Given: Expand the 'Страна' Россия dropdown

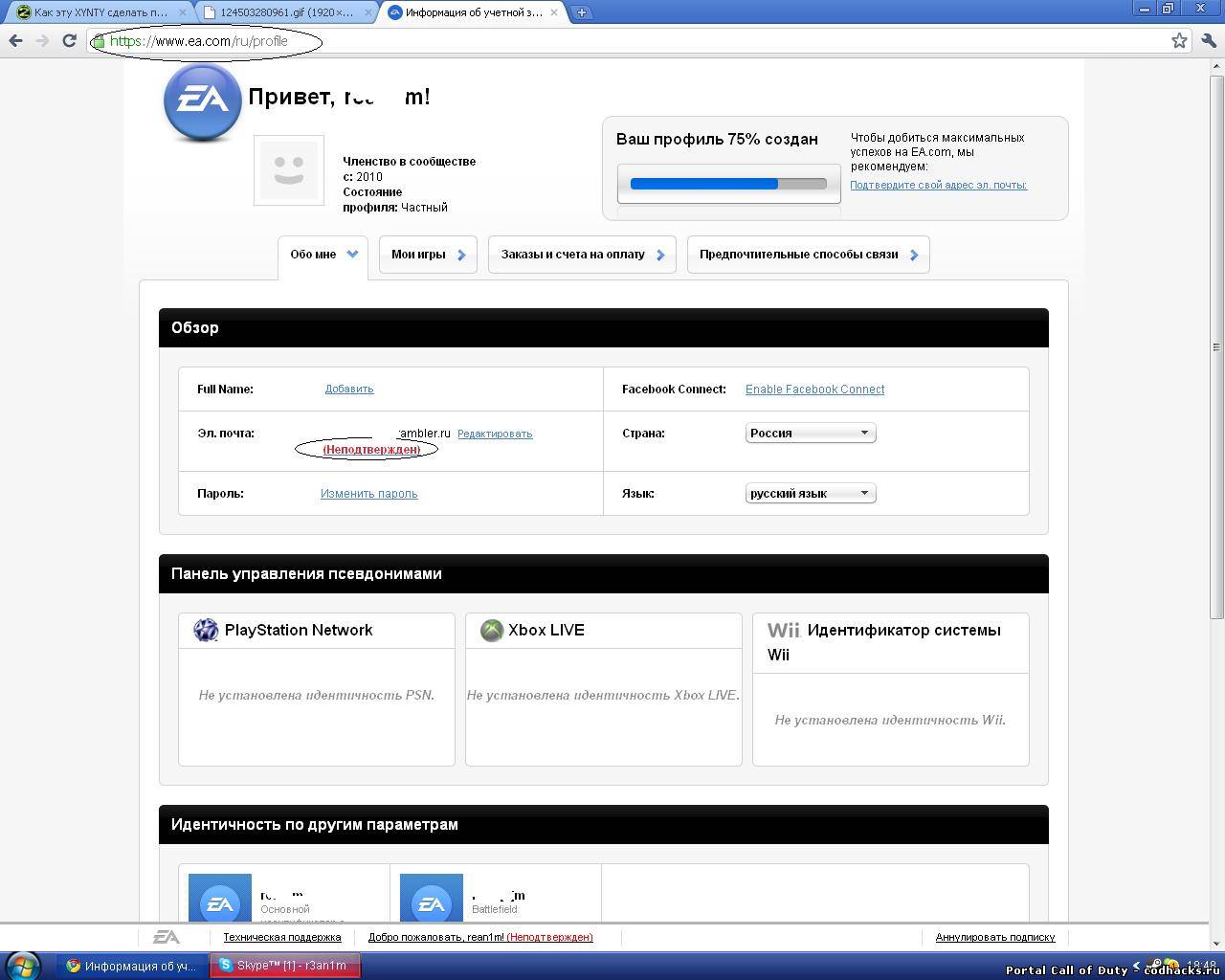Looking at the screenshot, I should coord(811,433).
